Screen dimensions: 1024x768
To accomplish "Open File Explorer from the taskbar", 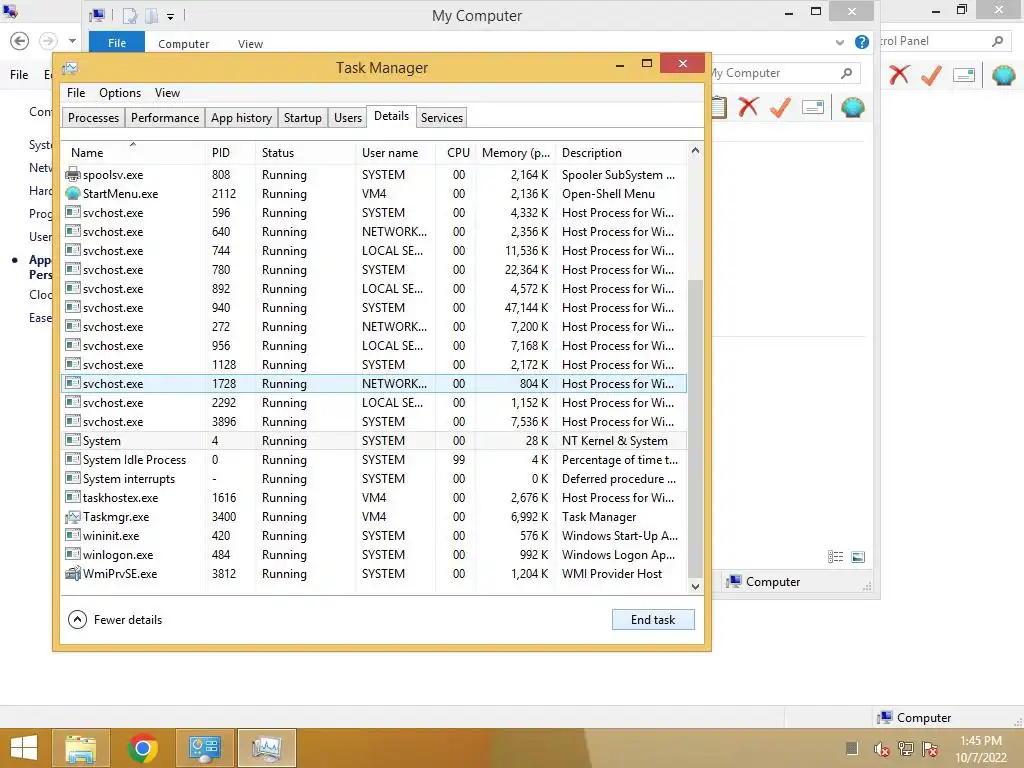I will 80,748.
